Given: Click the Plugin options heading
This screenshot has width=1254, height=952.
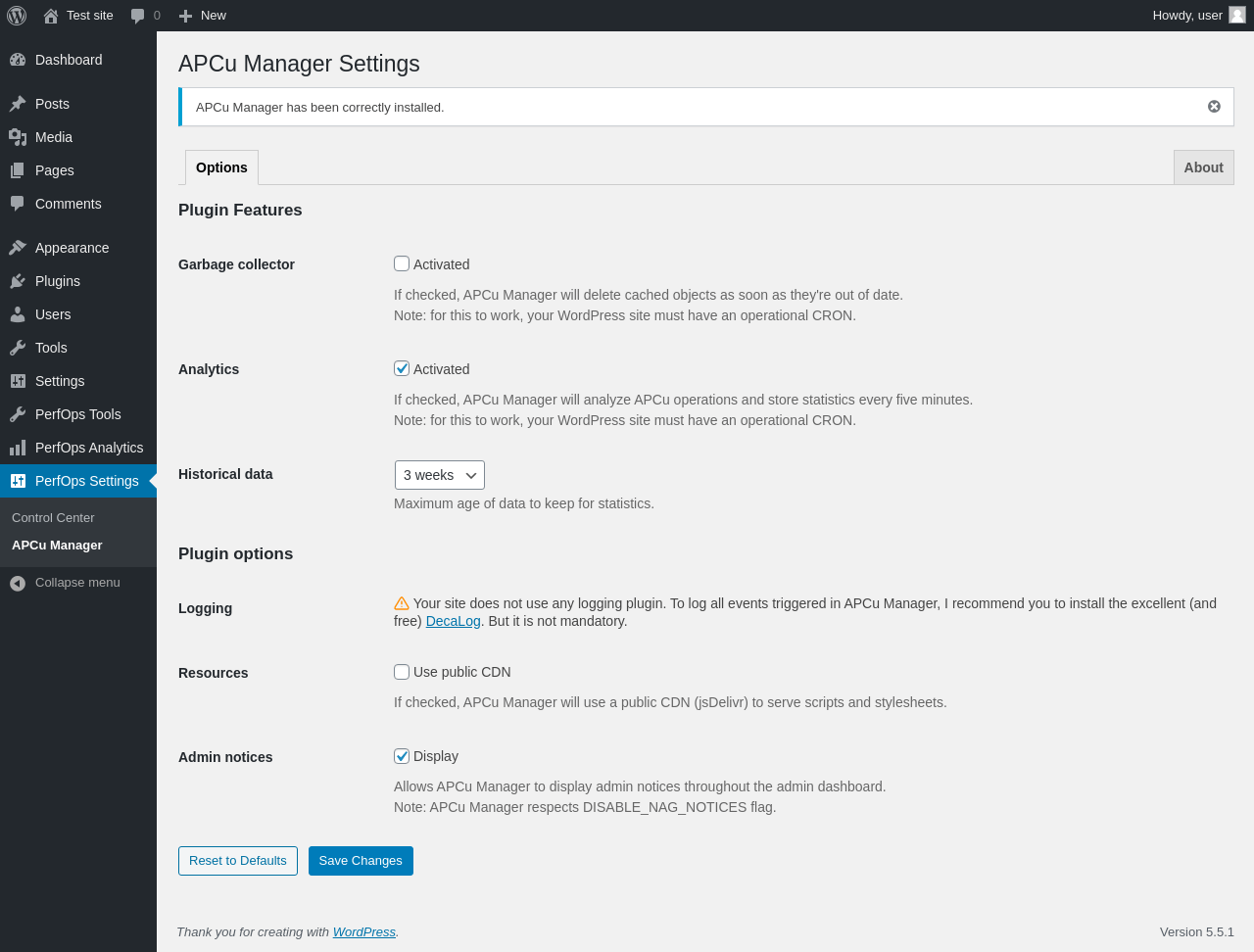Looking at the screenshot, I should (235, 553).
